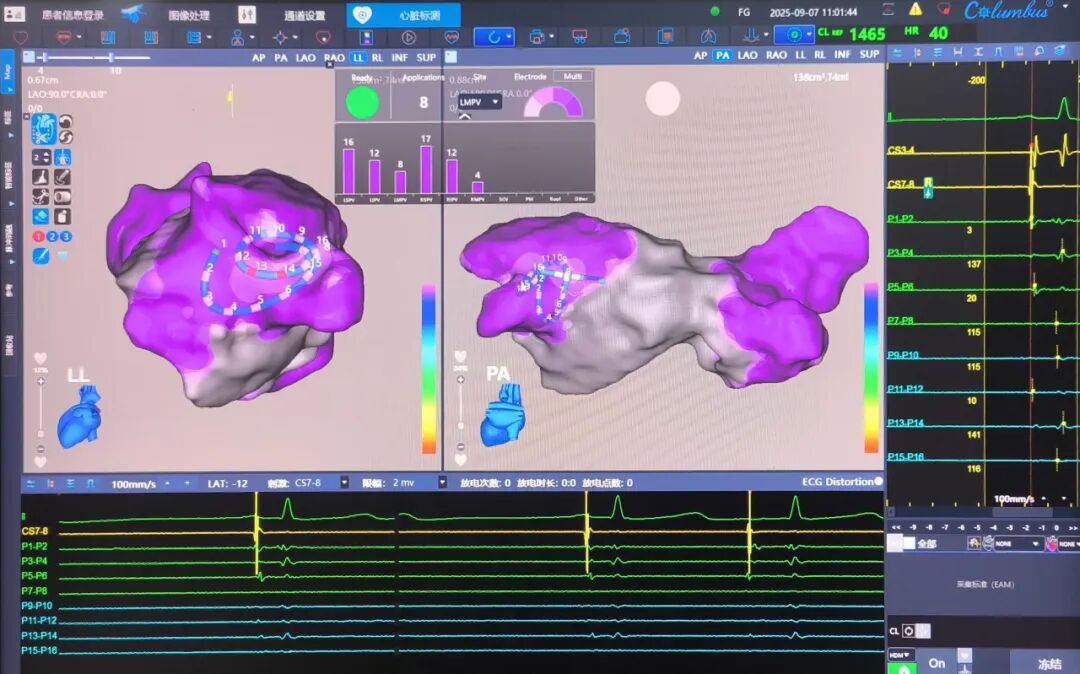This screenshot has width=1080, height=674.
Task: Click the Map sidebar tab on left edge
Action: click(8, 71)
